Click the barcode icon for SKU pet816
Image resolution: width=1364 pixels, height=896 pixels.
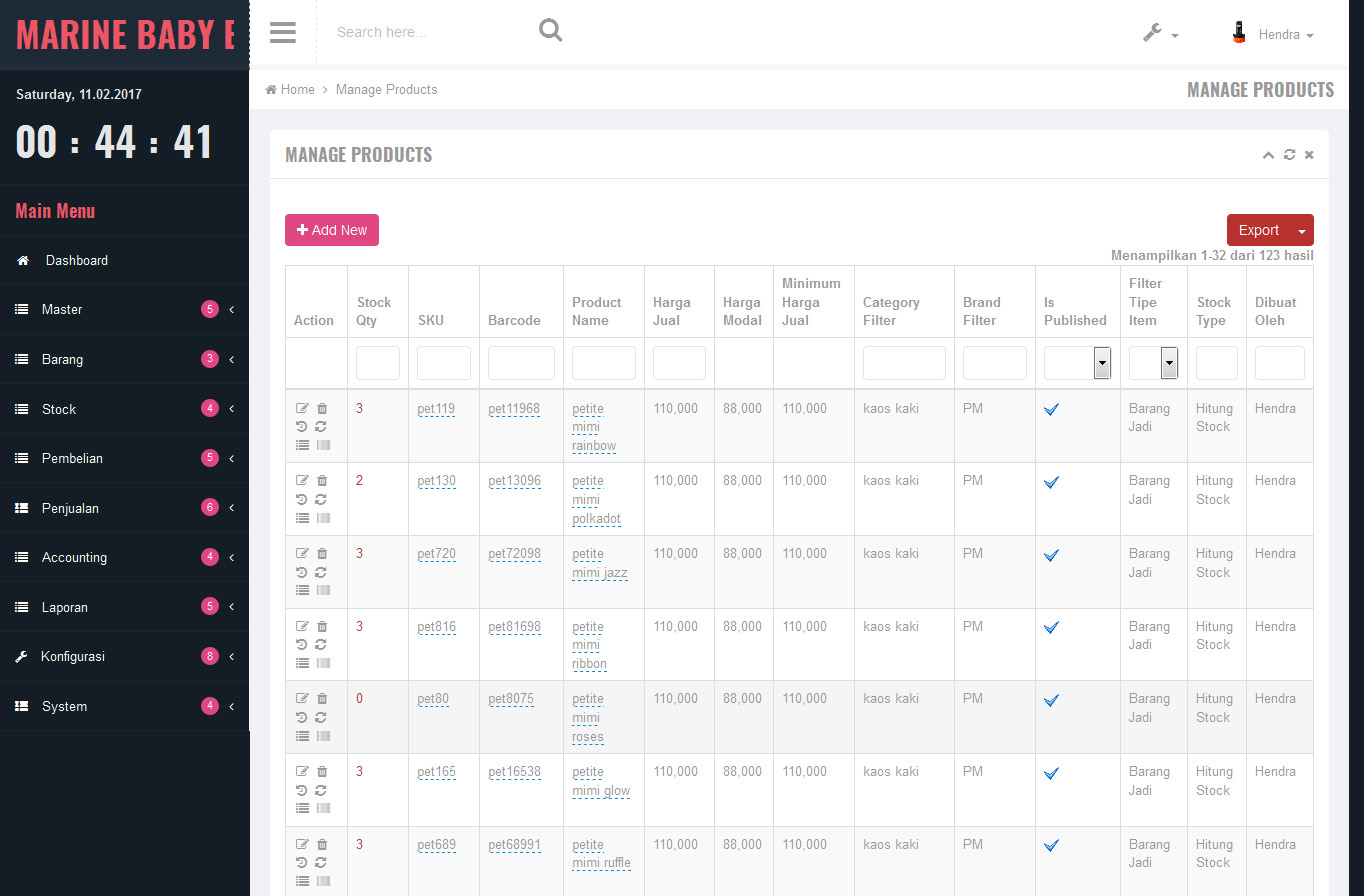(323, 663)
